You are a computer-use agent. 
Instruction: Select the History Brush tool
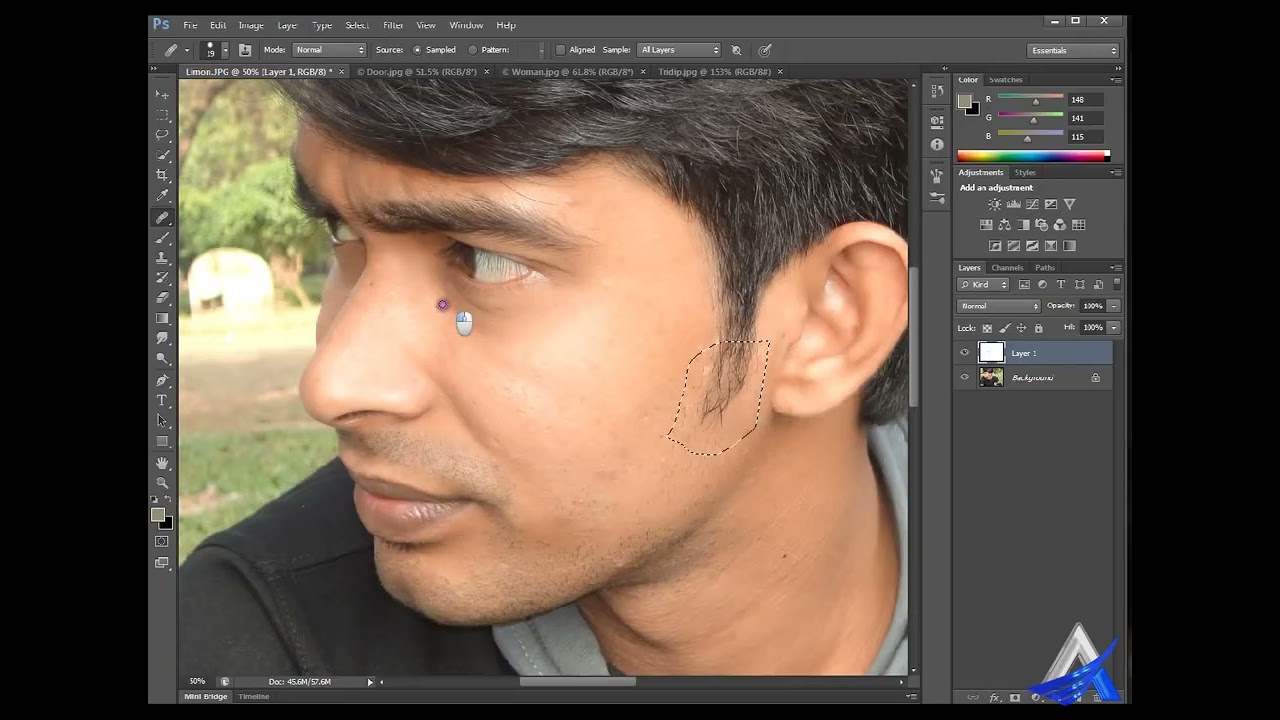(x=162, y=278)
